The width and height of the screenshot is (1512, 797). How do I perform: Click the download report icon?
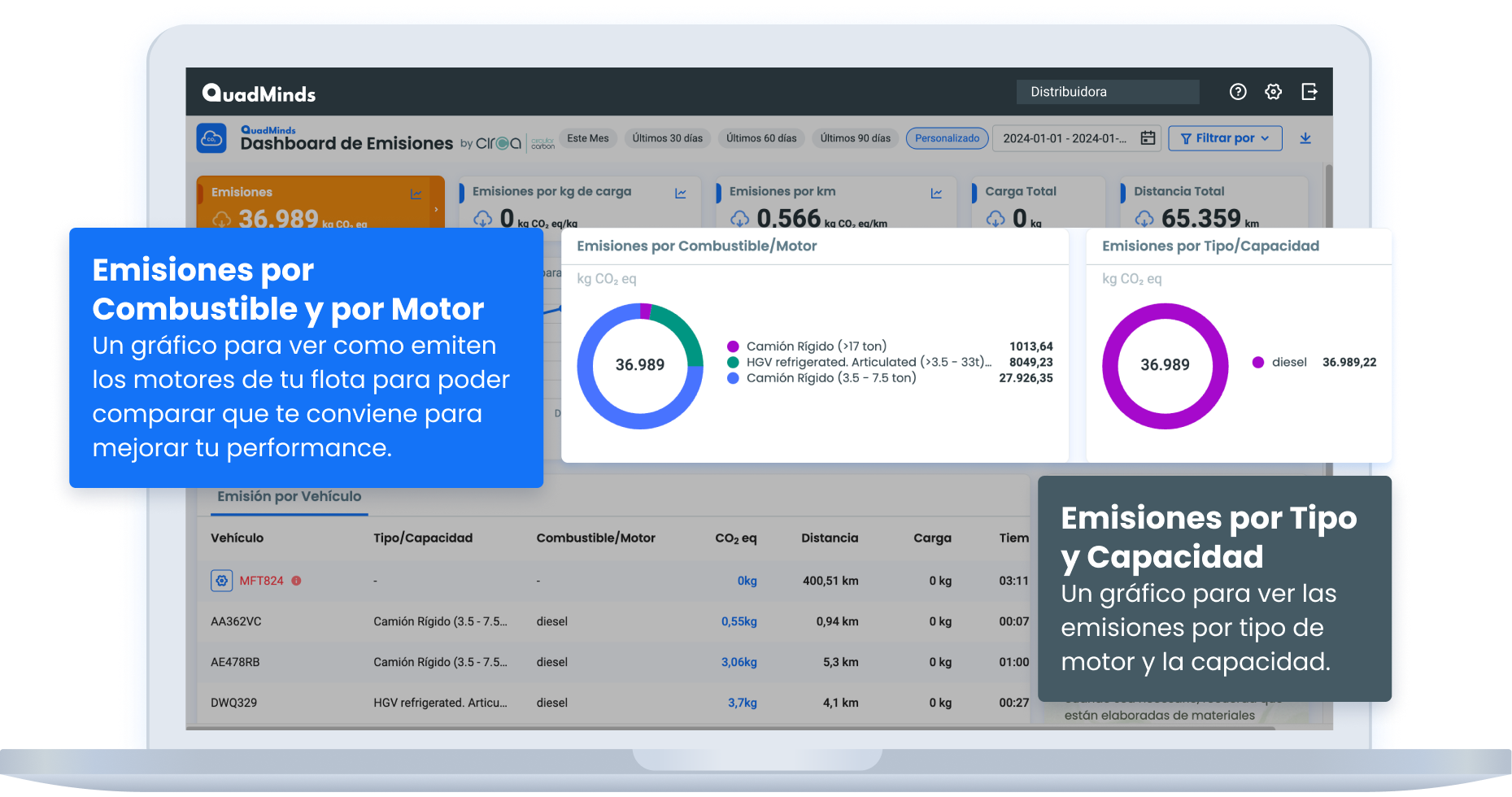[1305, 138]
